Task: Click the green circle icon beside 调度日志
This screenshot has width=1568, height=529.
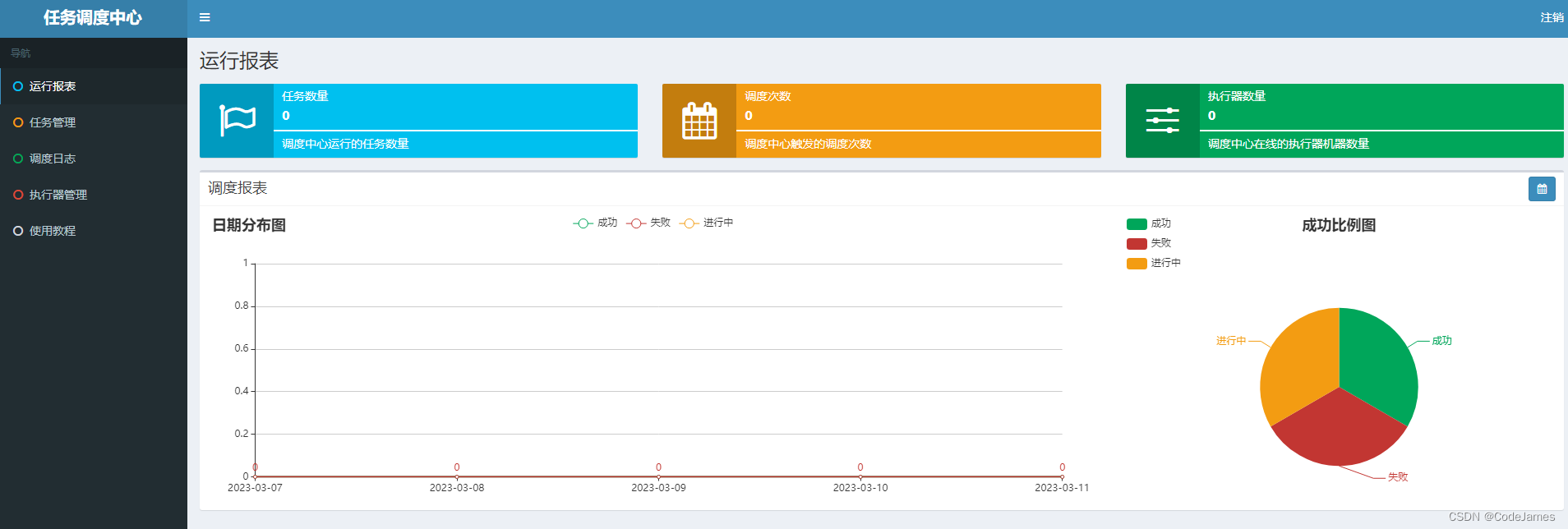Action: pyautogui.click(x=18, y=159)
